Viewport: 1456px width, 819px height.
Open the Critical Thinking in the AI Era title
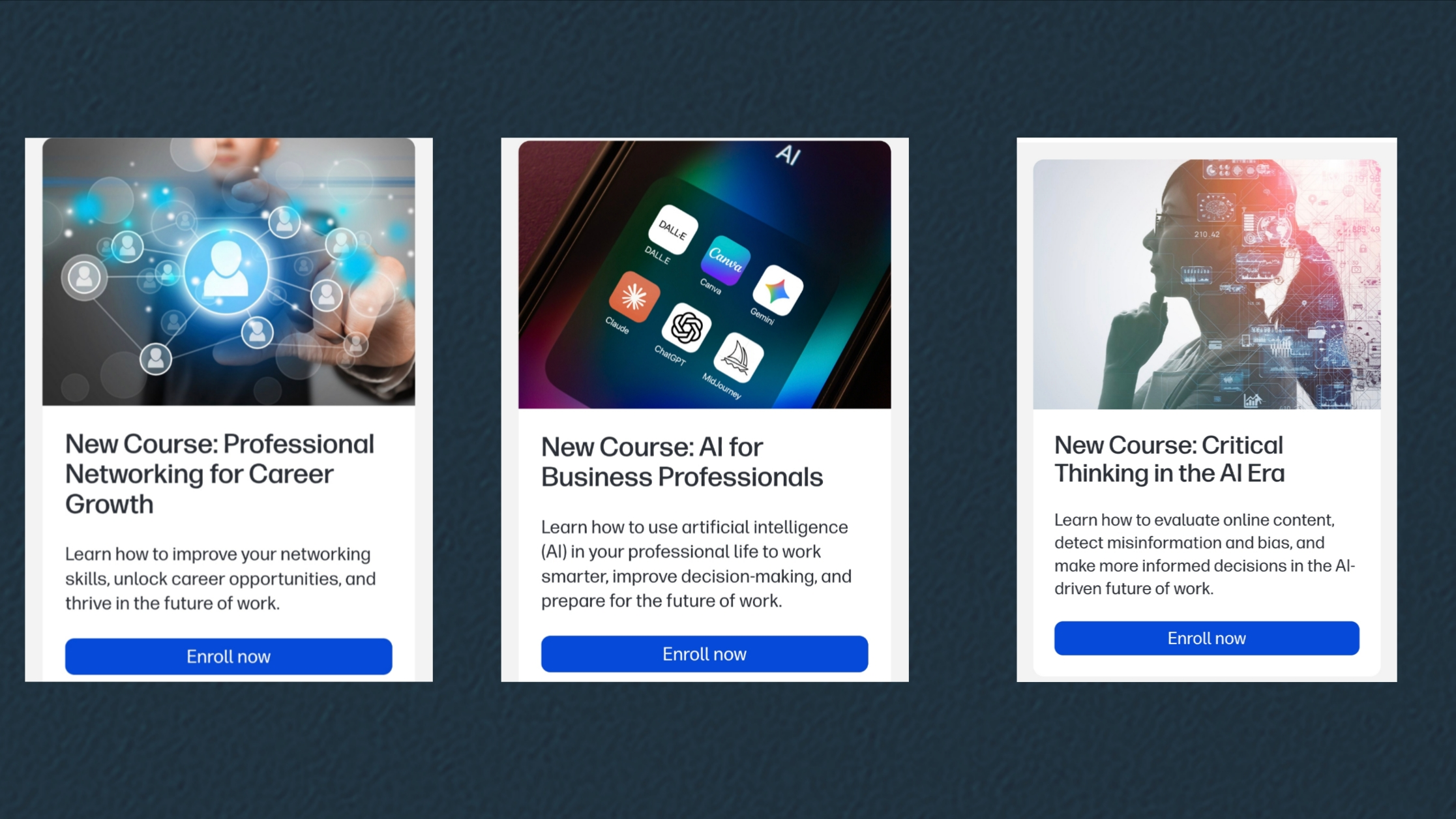[1170, 459]
